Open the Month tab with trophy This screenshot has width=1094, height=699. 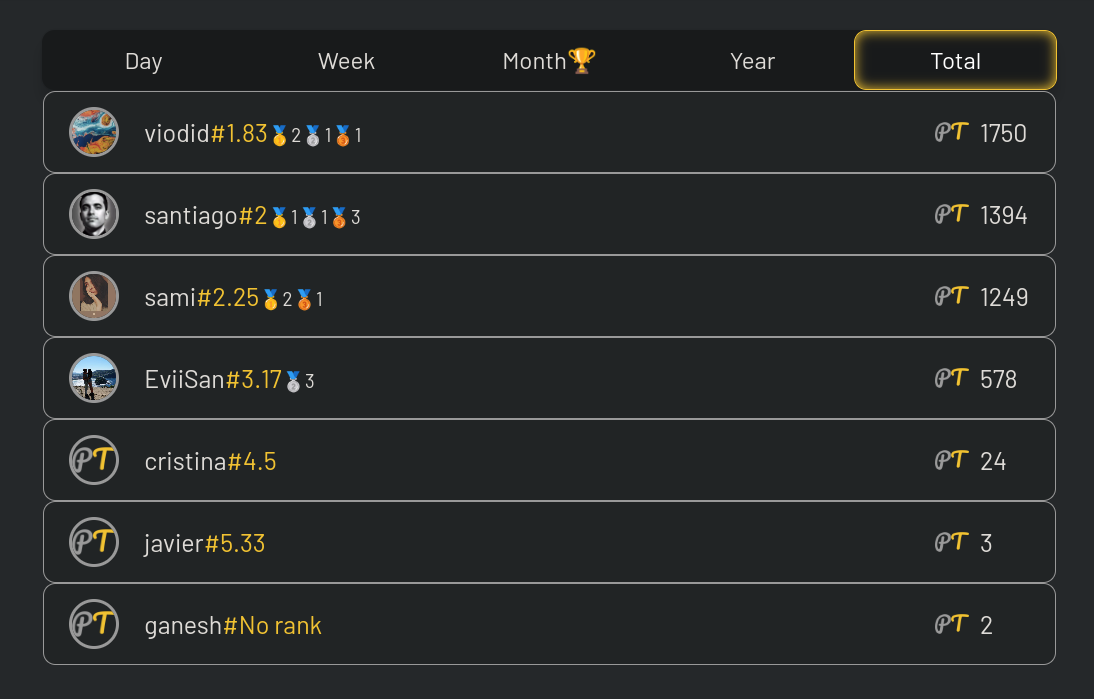(549, 61)
